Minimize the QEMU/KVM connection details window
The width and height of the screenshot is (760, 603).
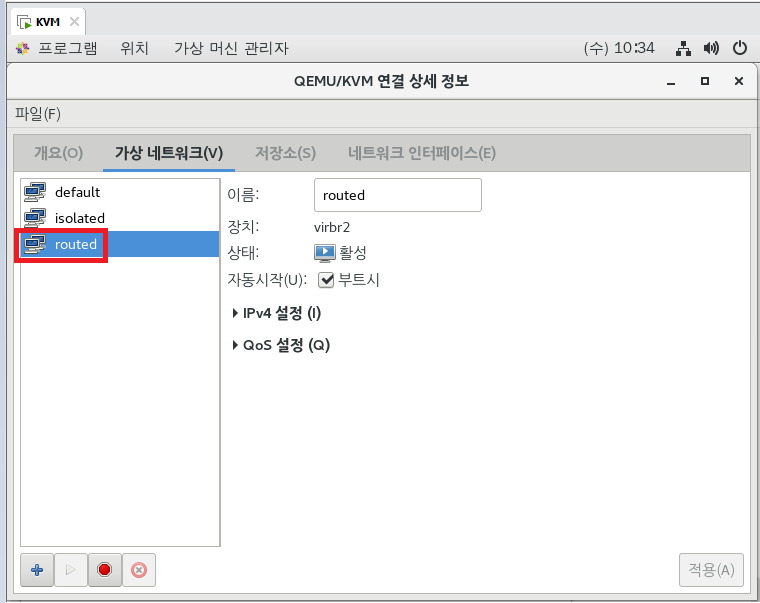671,81
